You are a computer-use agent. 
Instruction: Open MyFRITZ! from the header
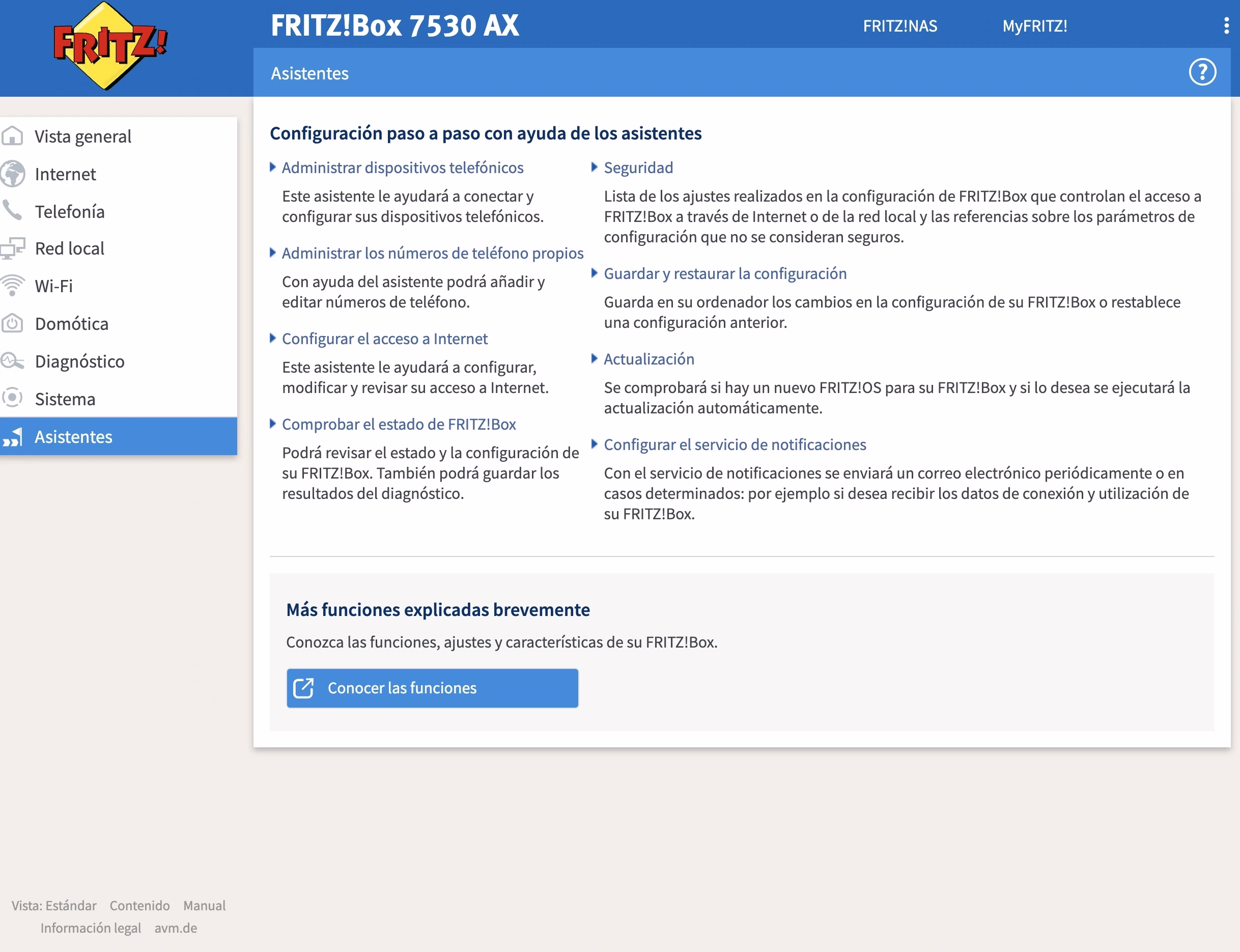coord(1034,26)
